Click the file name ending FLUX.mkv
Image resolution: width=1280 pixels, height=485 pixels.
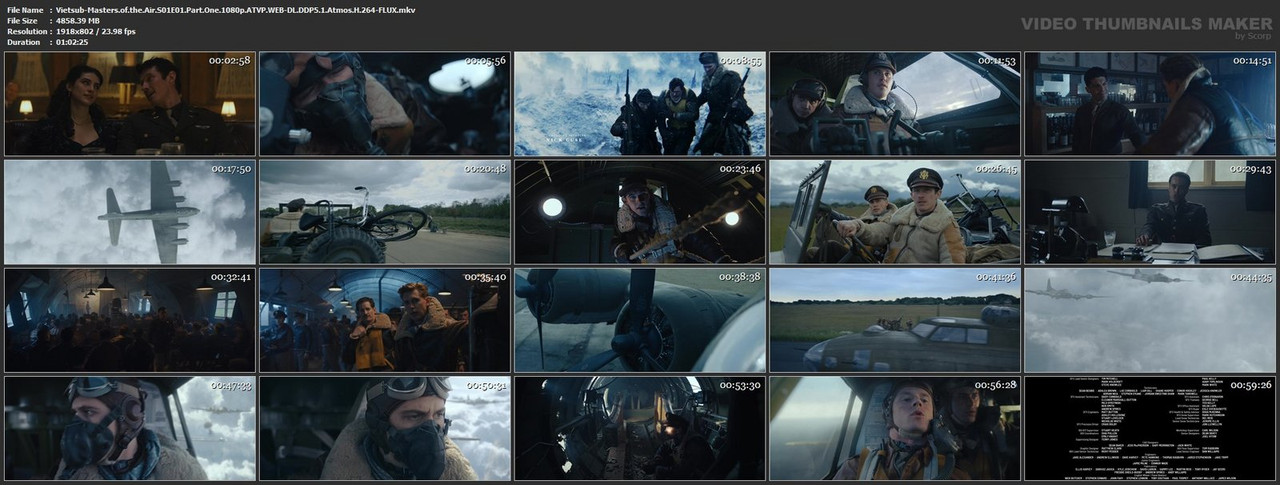pyautogui.click(x=236, y=10)
